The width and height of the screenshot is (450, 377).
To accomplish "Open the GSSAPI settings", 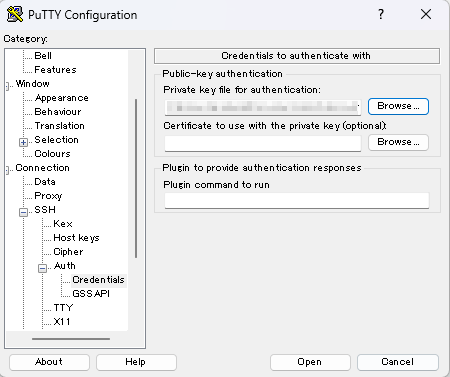I will tap(91, 294).
